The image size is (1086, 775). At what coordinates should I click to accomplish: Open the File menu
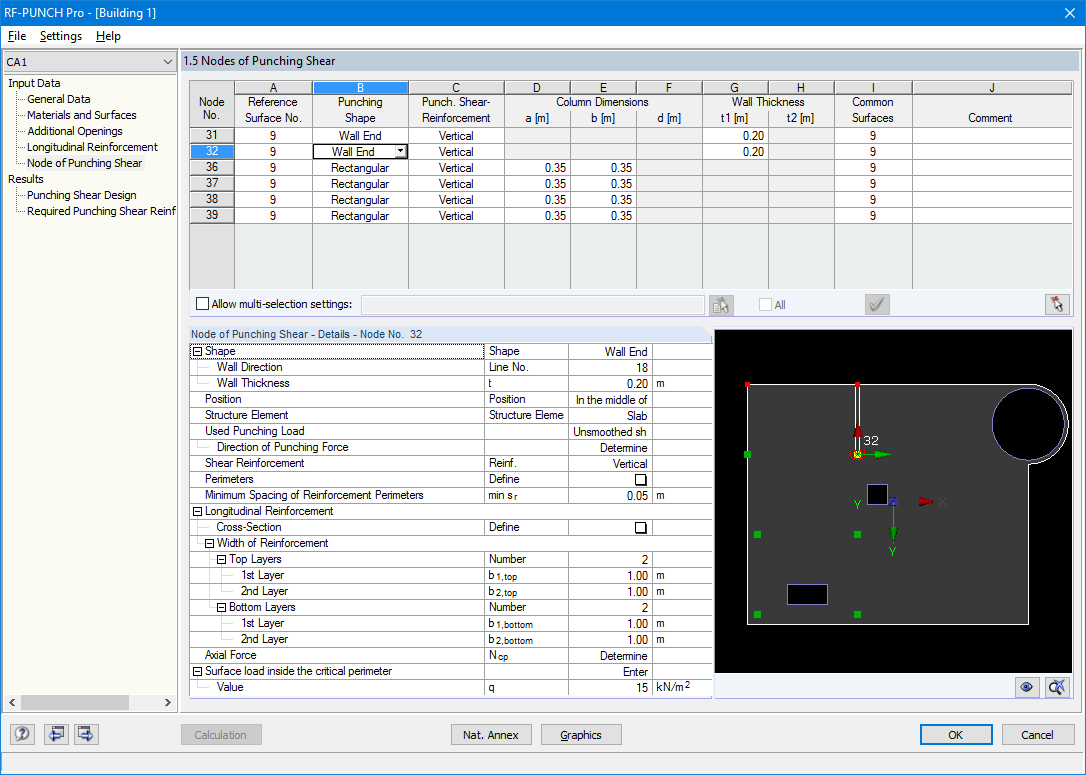(x=16, y=36)
